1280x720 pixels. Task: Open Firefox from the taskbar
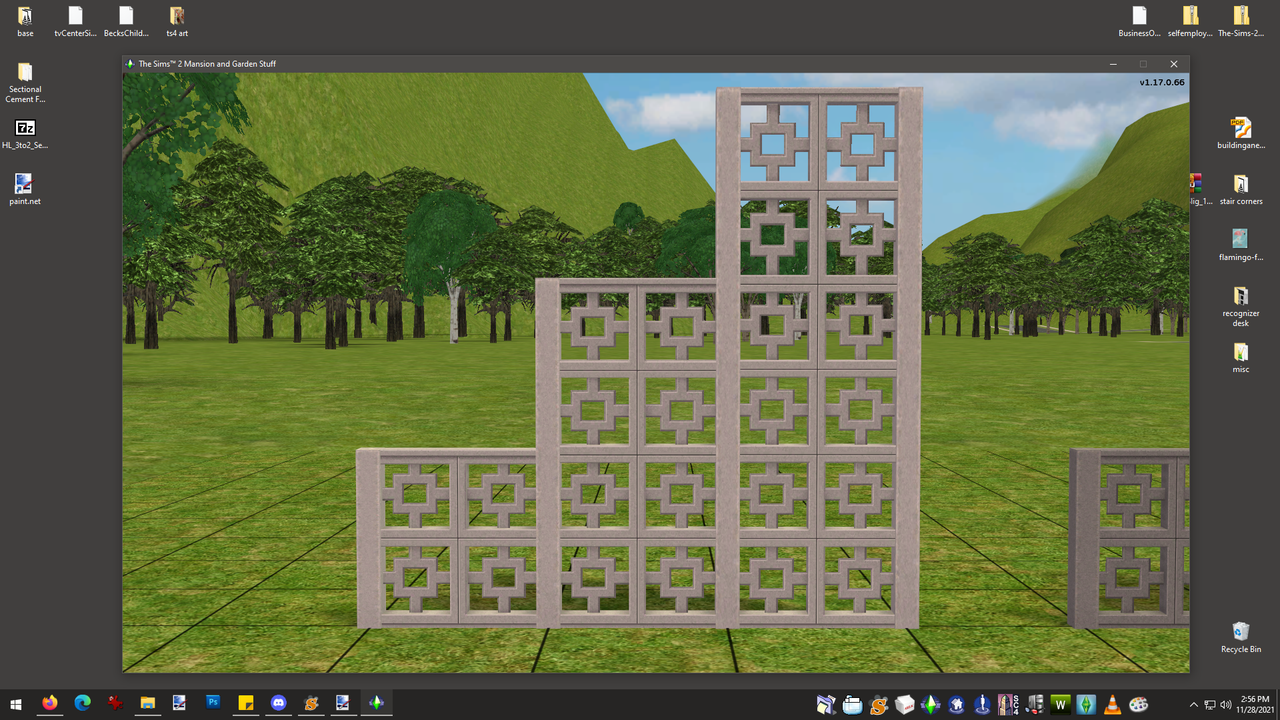point(49,703)
